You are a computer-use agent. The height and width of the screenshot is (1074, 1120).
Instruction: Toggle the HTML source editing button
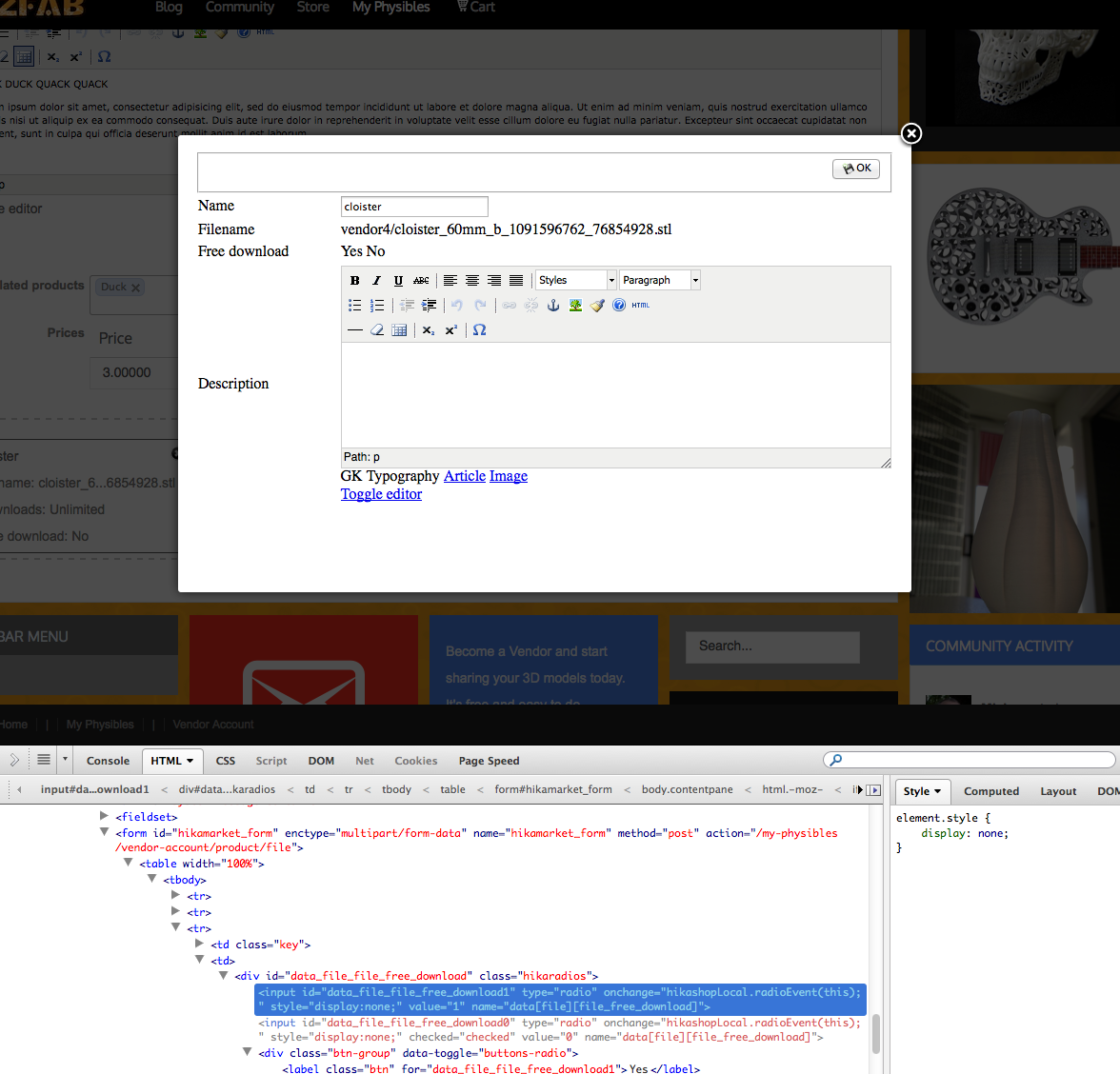click(x=641, y=306)
